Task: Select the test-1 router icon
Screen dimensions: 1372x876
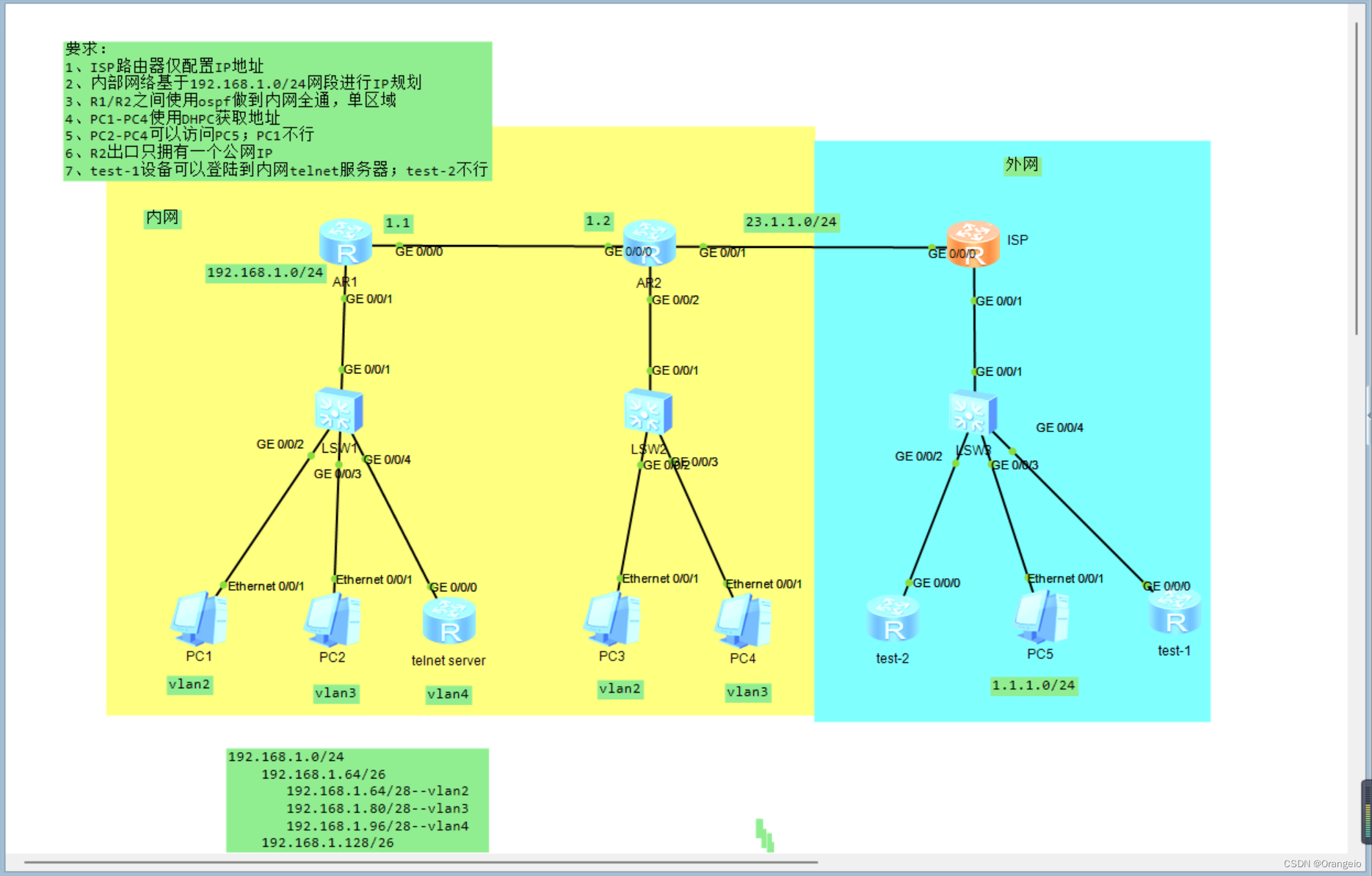Action: tap(1175, 612)
